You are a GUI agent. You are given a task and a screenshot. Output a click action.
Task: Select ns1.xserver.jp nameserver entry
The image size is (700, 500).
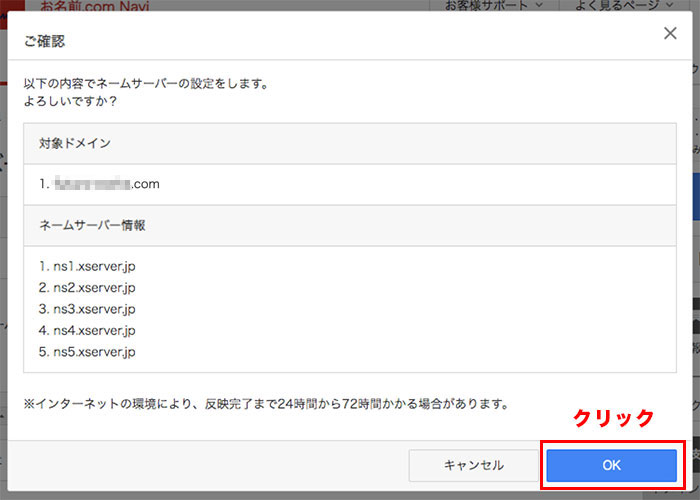click(x=87, y=267)
